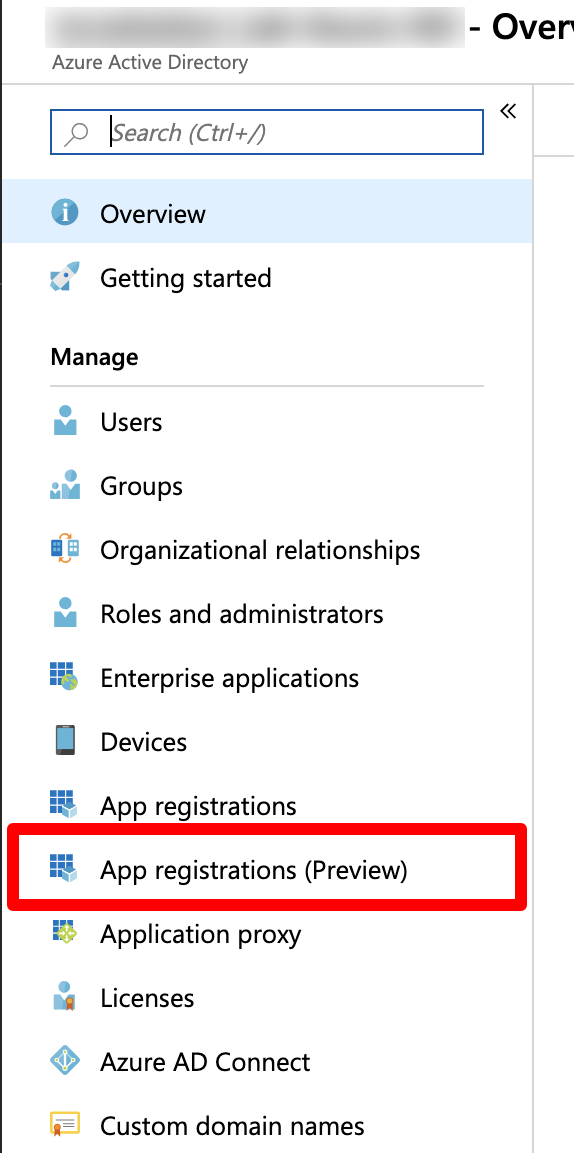574x1153 pixels.
Task: Click the Azure Active Directory subtitle
Action: pyautogui.click(x=150, y=63)
